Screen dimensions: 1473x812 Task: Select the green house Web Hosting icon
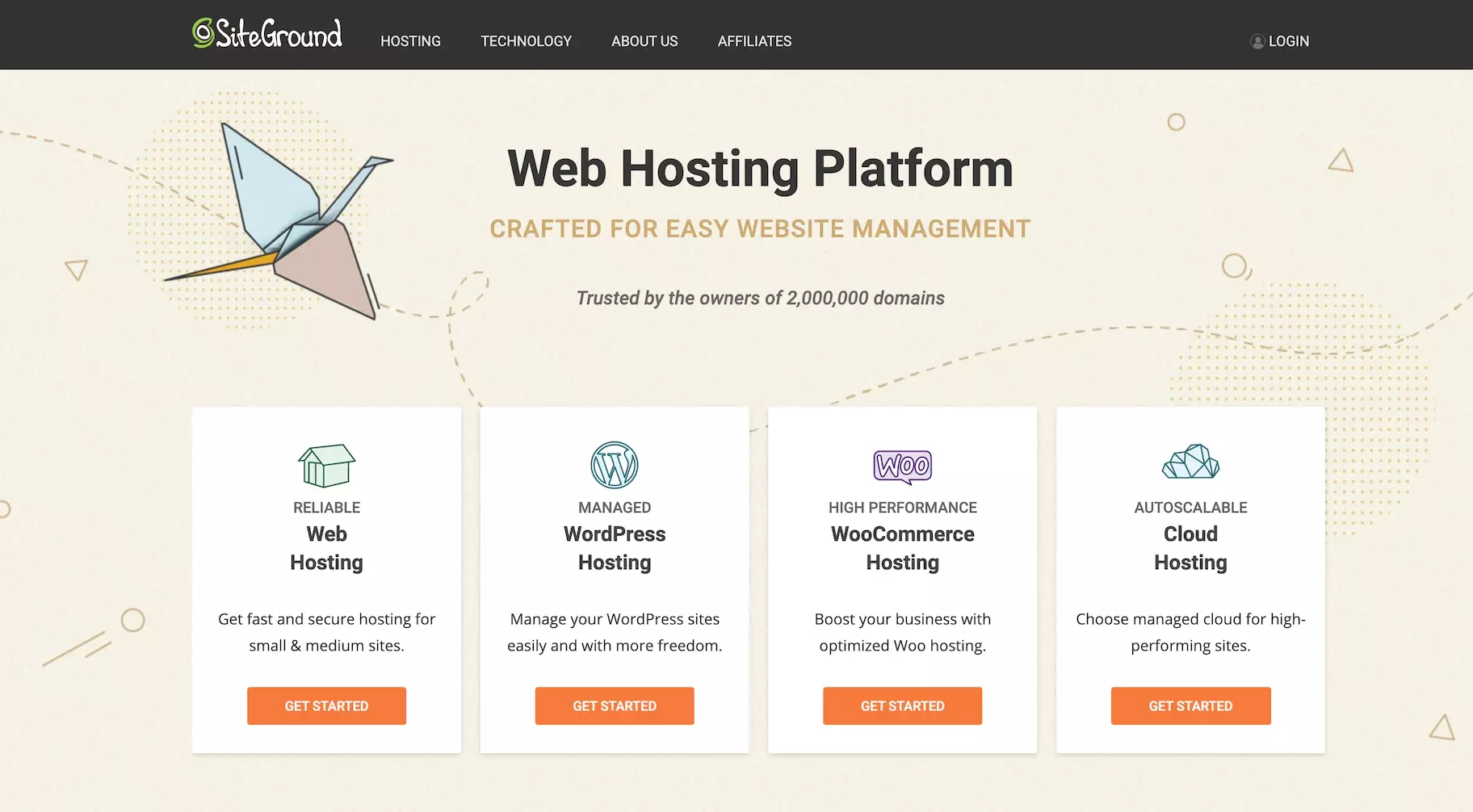[326, 465]
